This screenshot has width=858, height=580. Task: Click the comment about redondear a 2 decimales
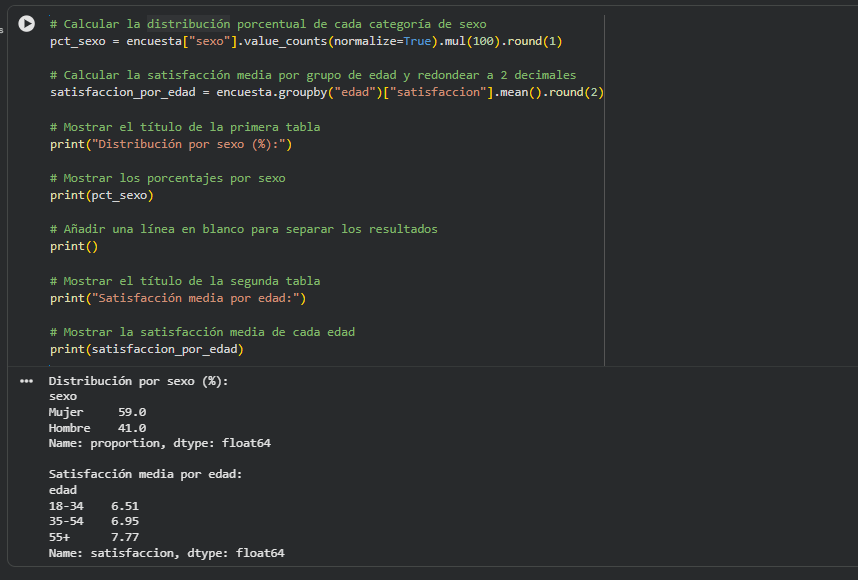(313, 75)
